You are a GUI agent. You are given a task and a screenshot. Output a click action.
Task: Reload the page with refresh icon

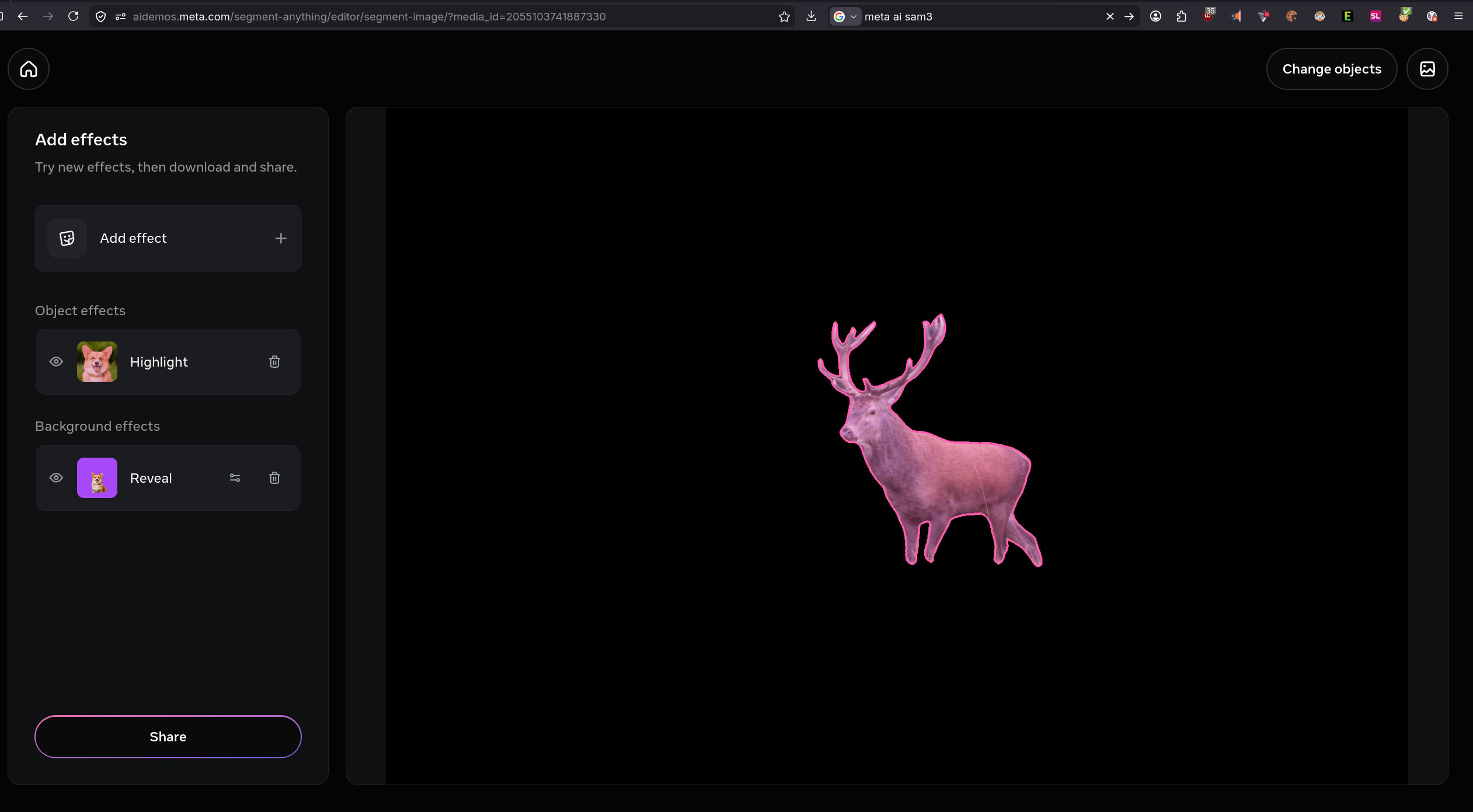pos(73,16)
